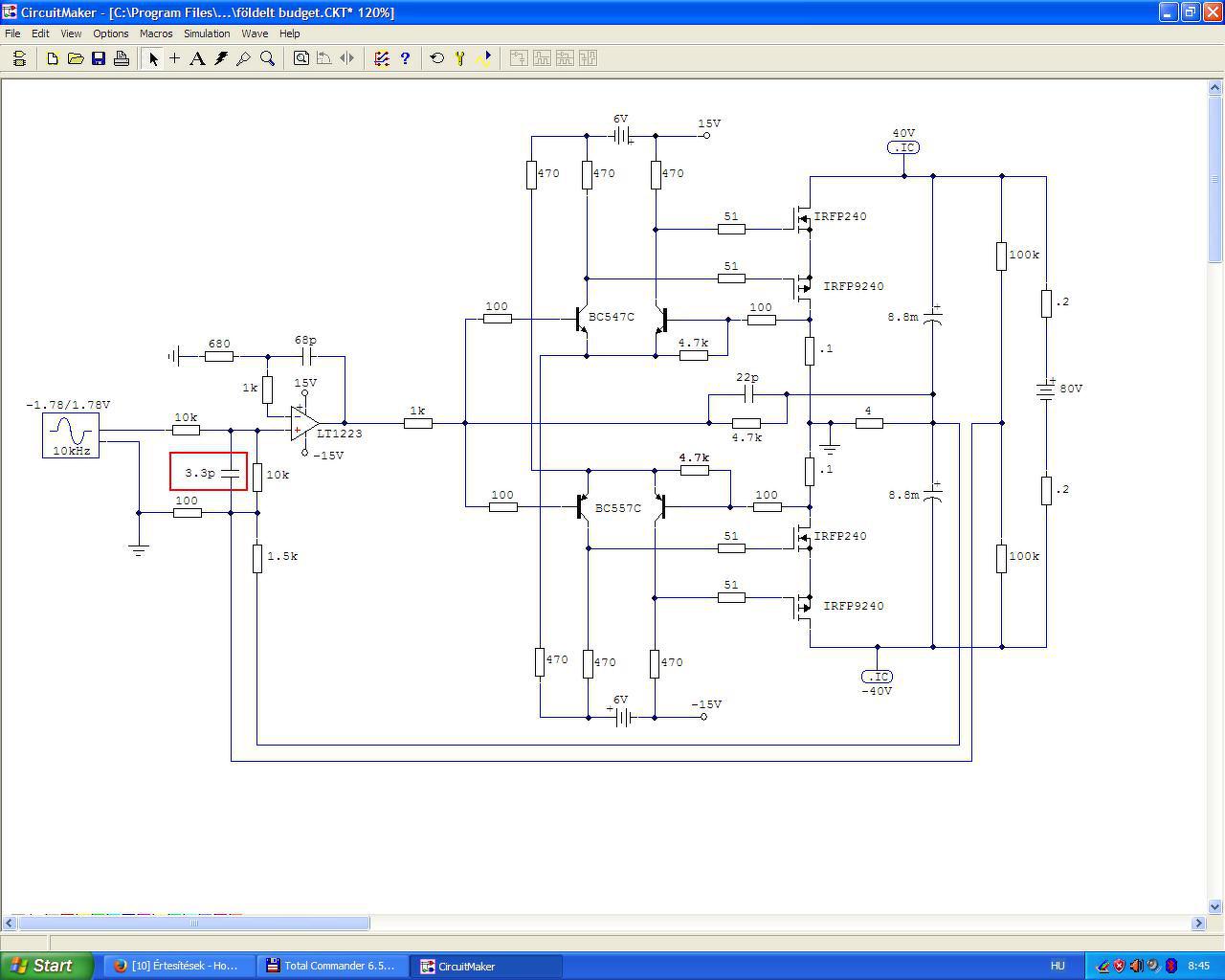Click the Probe tool icon

[244, 58]
